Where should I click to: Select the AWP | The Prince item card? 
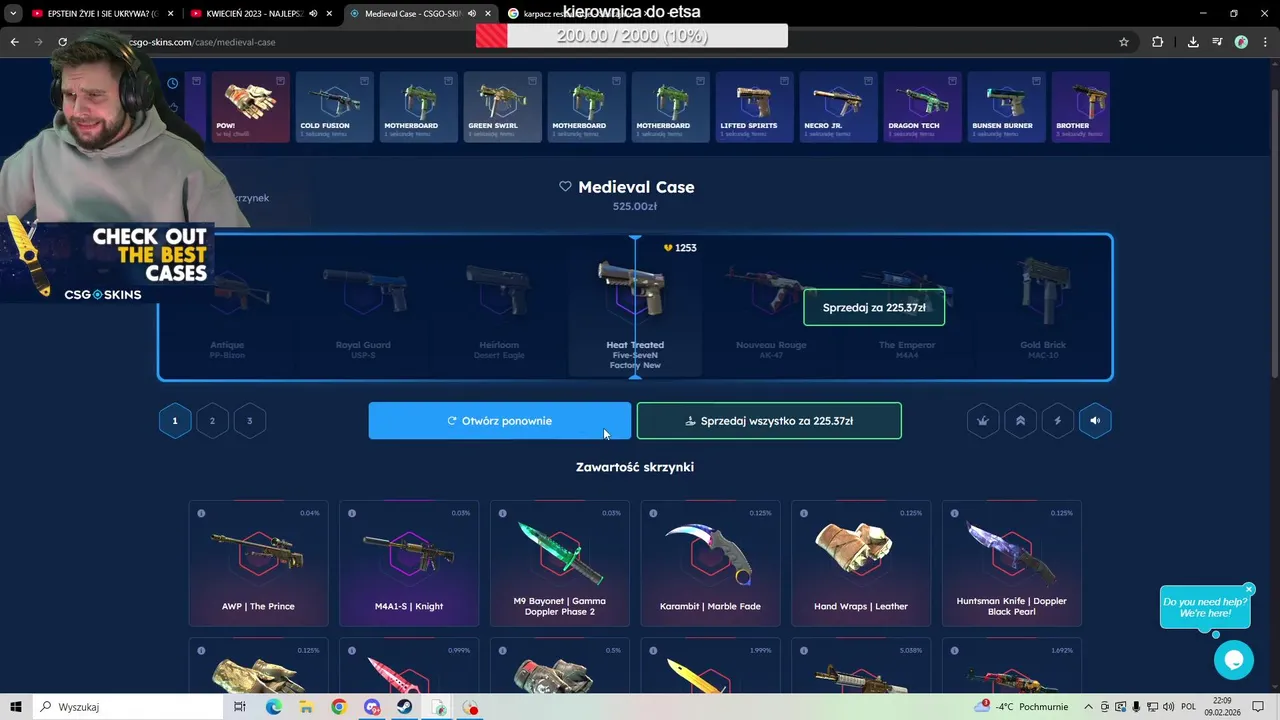click(258, 564)
